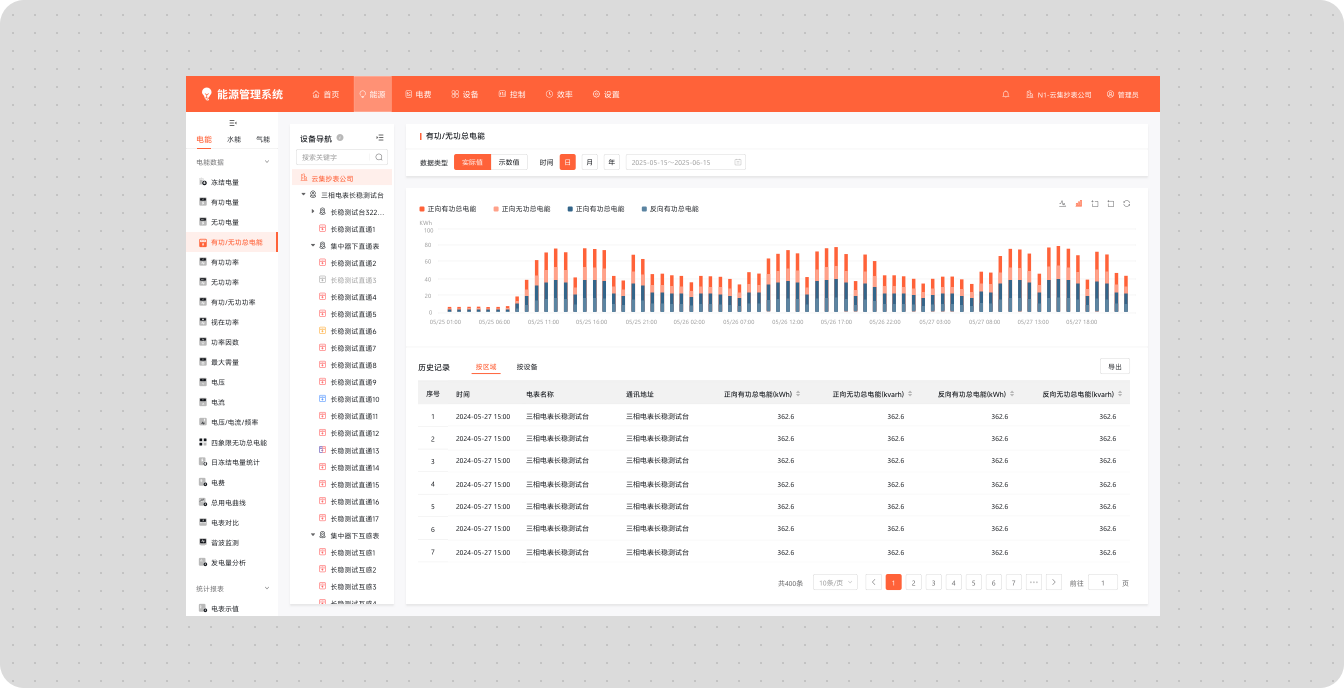
Task: Click the 导出 export button
Action: tap(1114, 367)
